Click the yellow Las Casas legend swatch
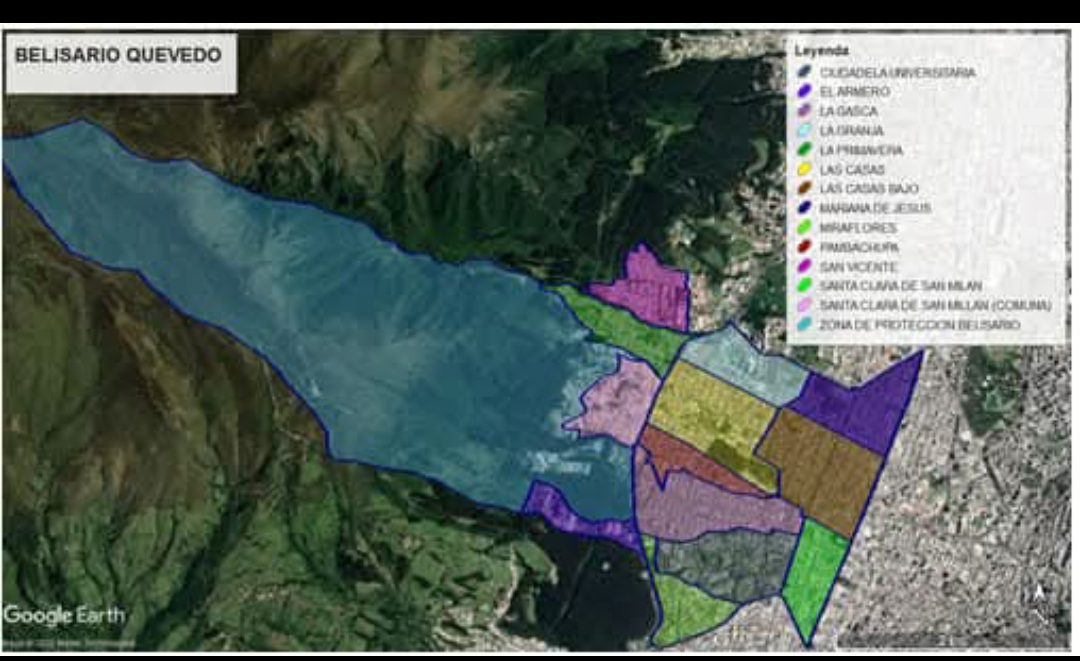The height and width of the screenshot is (661, 1080). point(804,169)
